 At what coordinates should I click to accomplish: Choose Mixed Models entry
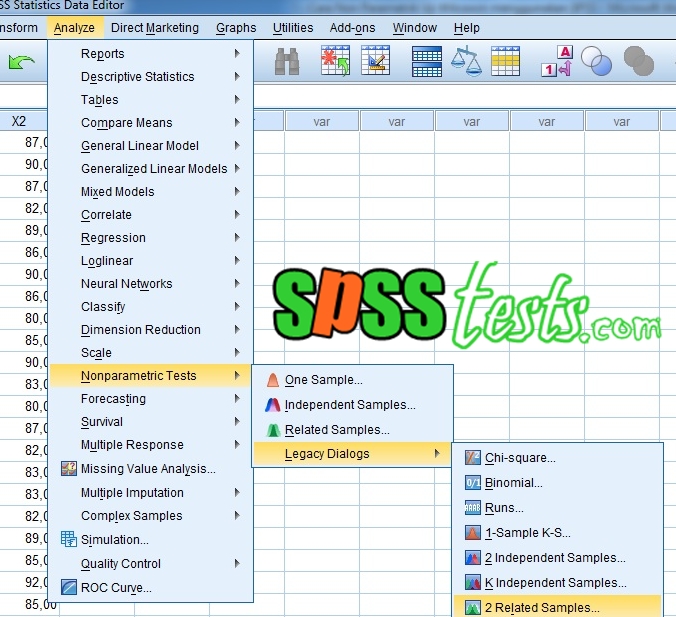point(150,191)
